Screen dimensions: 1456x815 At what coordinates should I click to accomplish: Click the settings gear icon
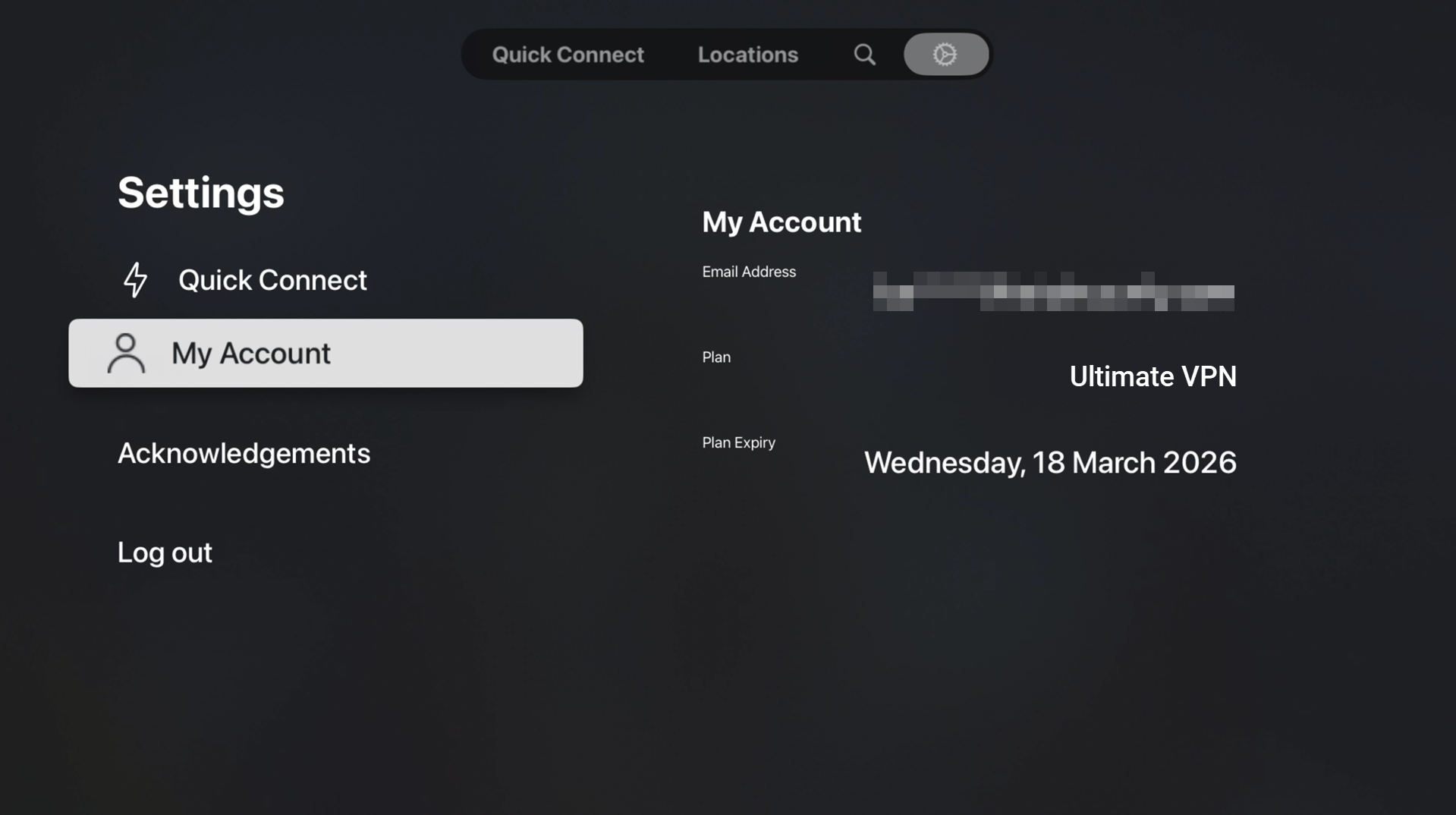pos(945,55)
